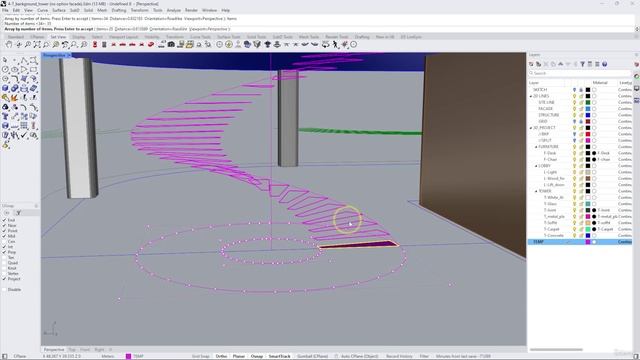Toggle the Project osnap checkbox
This screenshot has height=360, width=640.
pyautogui.click(x=4, y=279)
